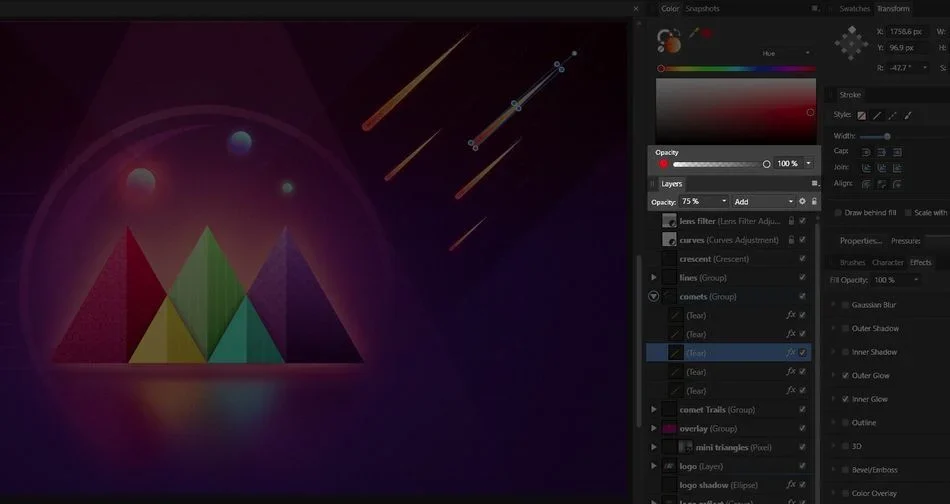Open the Layers panel options menu icon
950x504 pixels.
coord(815,183)
